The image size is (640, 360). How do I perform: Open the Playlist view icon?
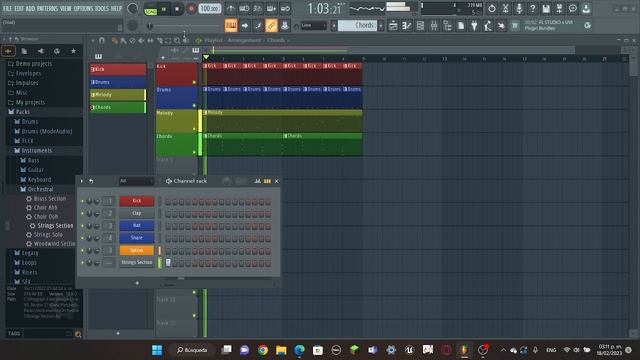coord(393,26)
